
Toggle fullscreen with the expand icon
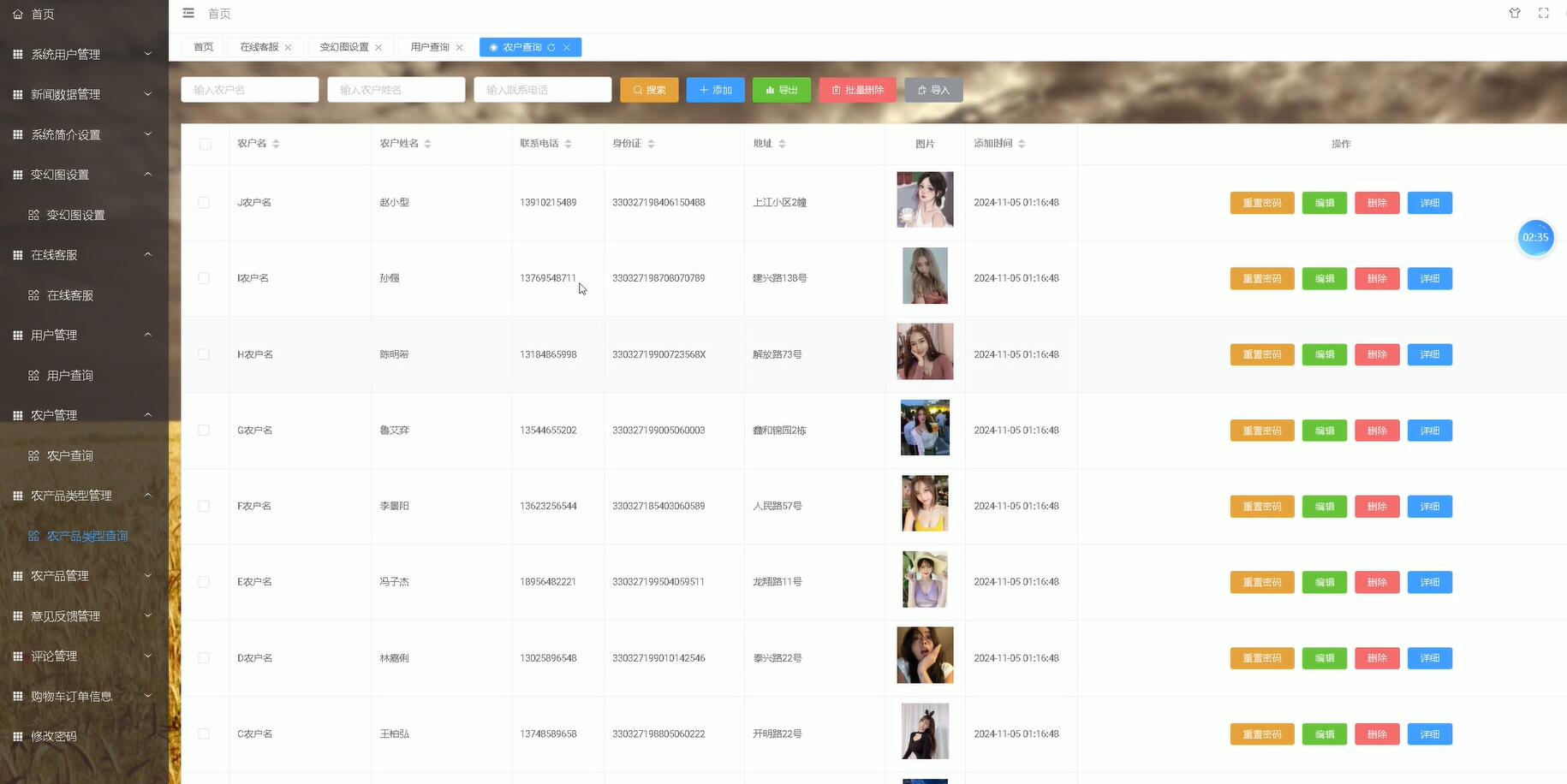click(1543, 13)
